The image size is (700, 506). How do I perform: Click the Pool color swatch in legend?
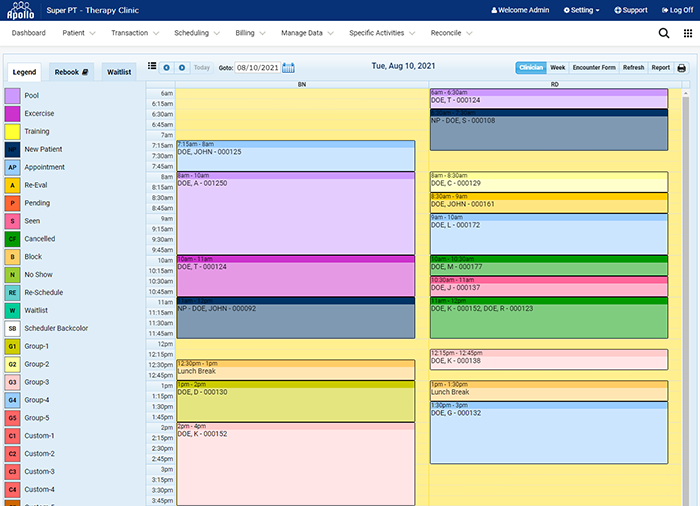[12, 96]
